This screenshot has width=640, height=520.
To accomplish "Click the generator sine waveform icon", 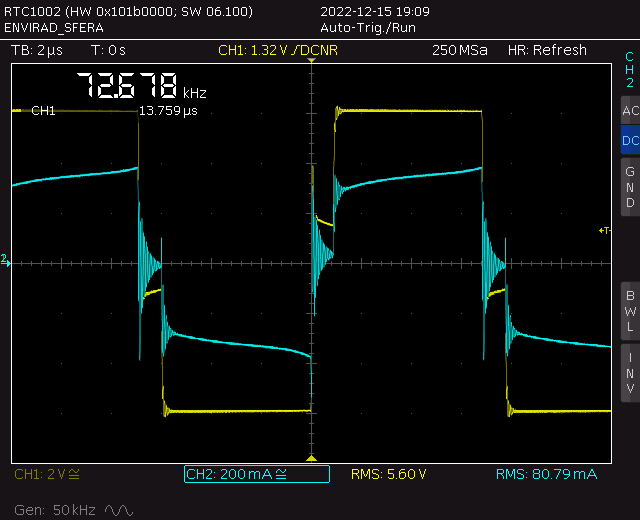I will (x=119, y=510).
